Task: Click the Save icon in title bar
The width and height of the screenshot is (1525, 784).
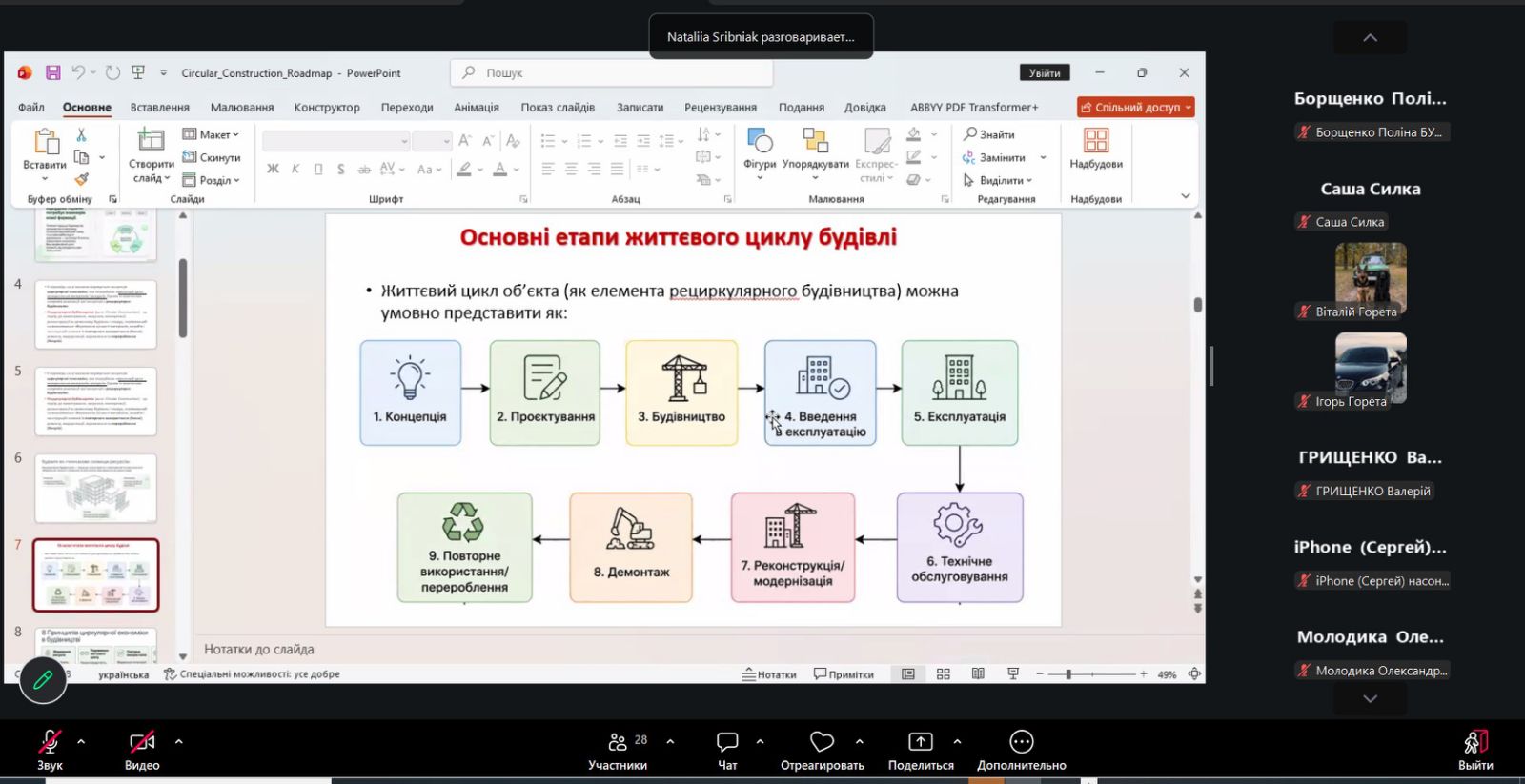Action: pyautogui.click(x=52, y=72)
